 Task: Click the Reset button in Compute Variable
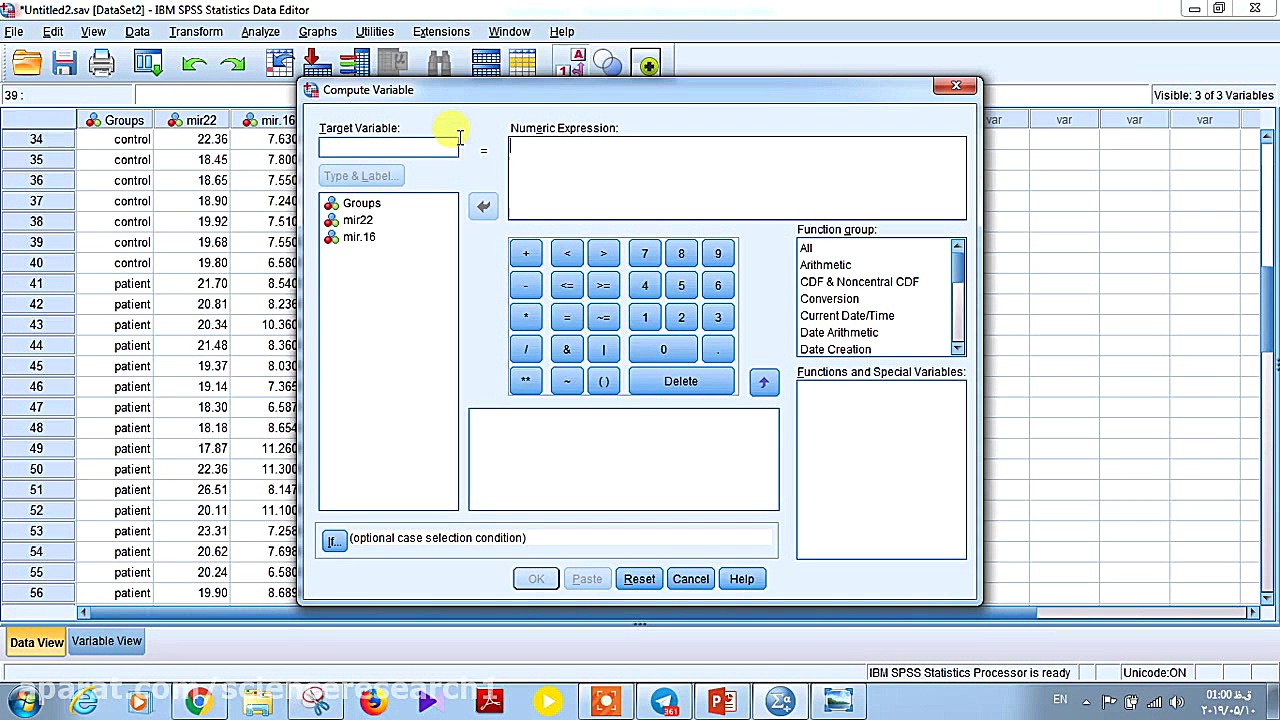pos(640,579)
